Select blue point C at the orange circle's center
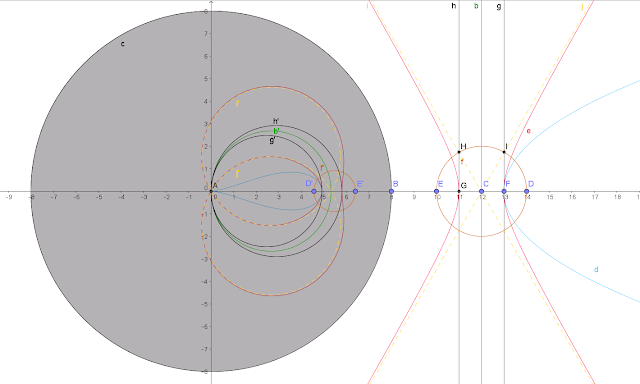Image resolution: width=640 pixels, height=384 pixels. point(482,191)
